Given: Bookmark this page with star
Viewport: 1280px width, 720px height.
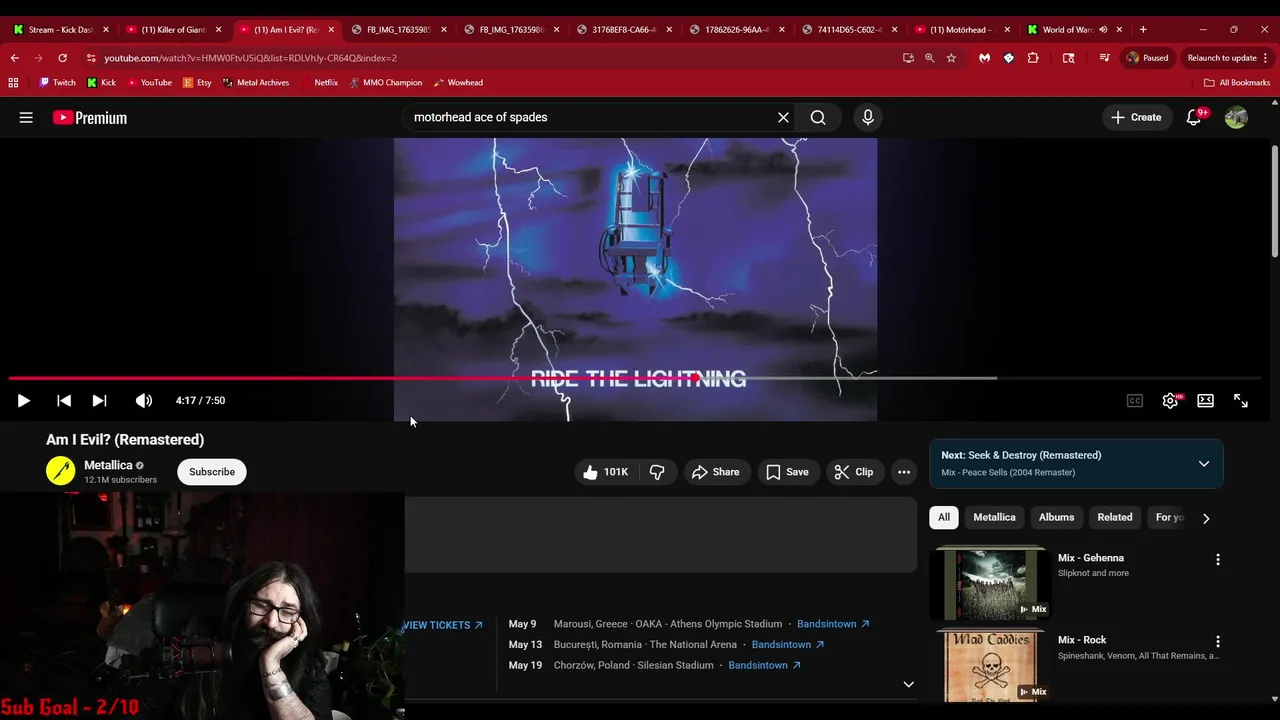Looking at the screenshot, I should (x=951, y=58).
